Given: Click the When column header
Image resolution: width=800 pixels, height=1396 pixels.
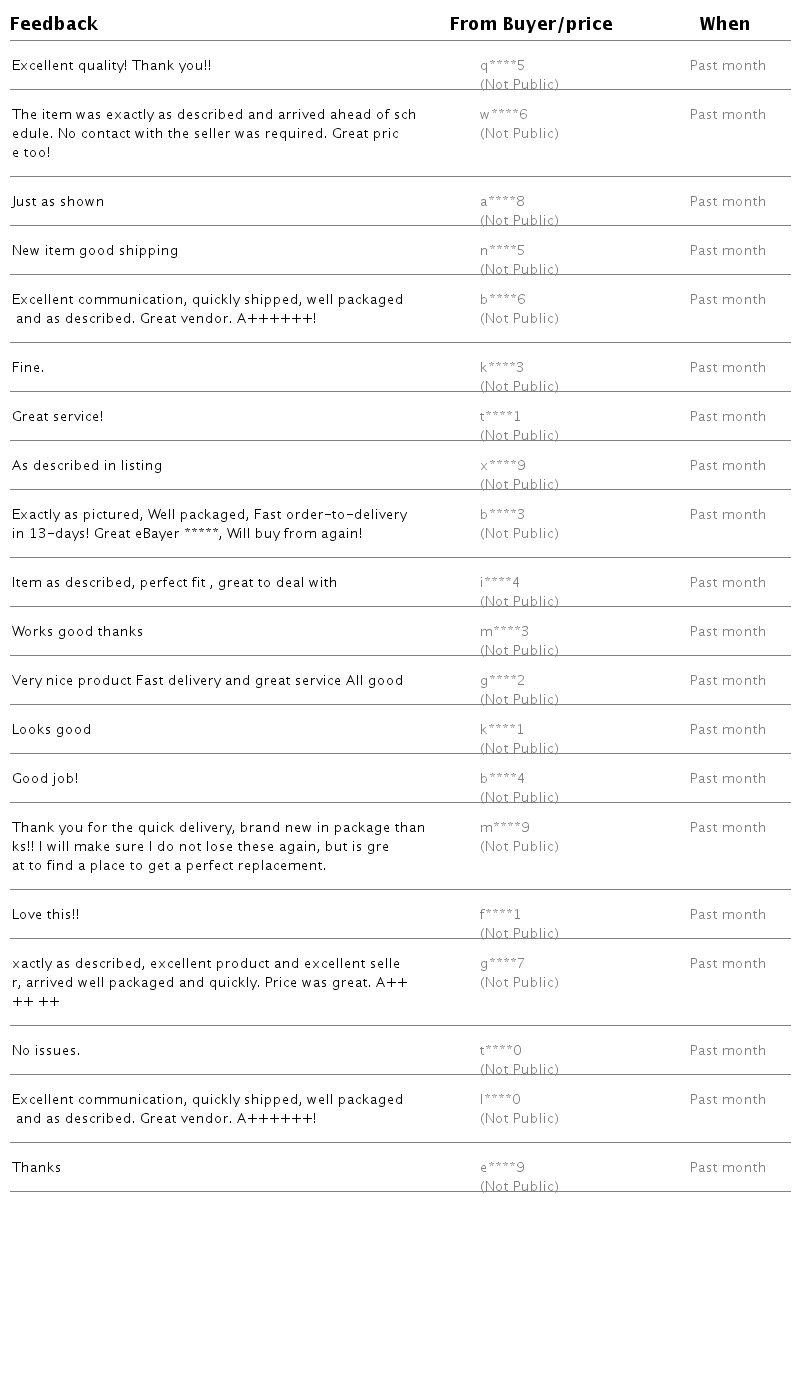Looking at the screenshot, I should (x=724, y=24).
